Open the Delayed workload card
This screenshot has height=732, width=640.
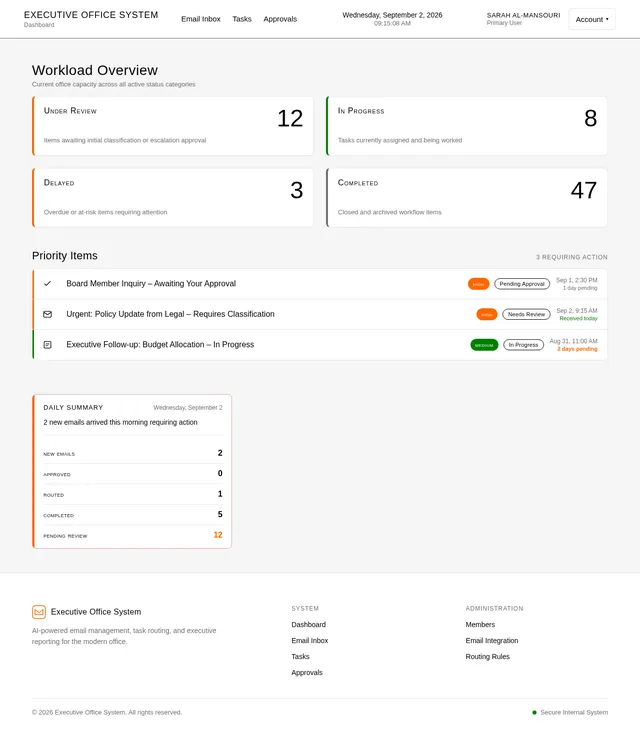click(x=173, y=198)
